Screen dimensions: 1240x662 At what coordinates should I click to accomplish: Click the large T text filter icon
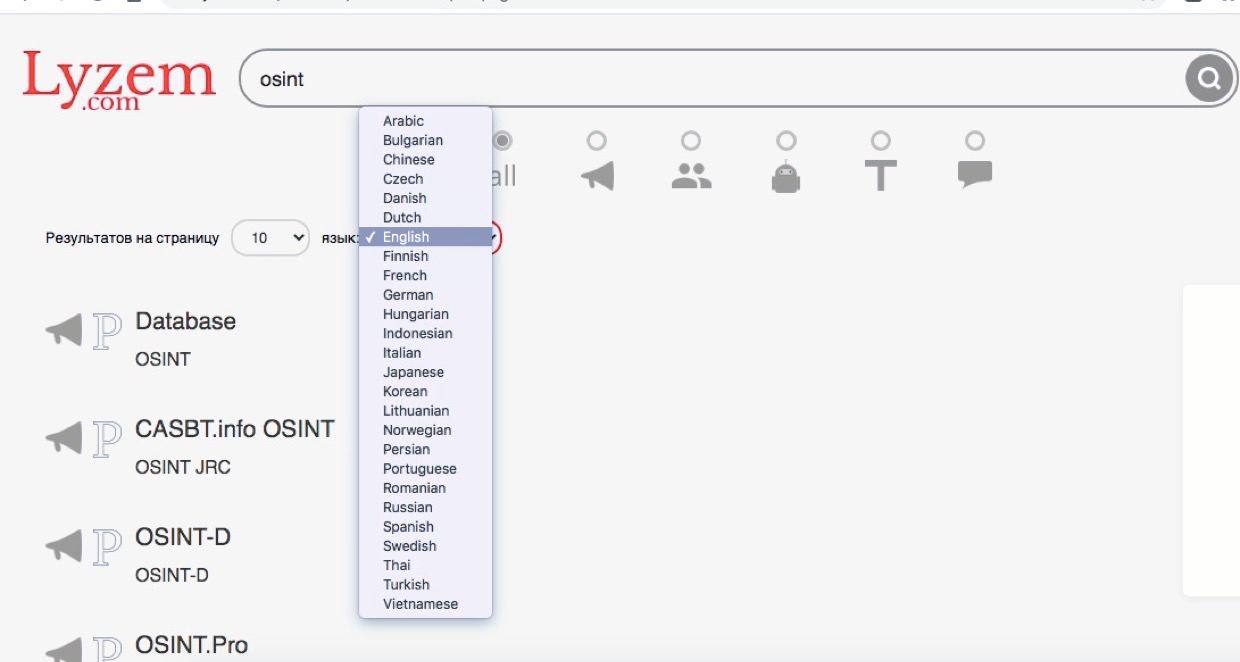click(880, 176)
